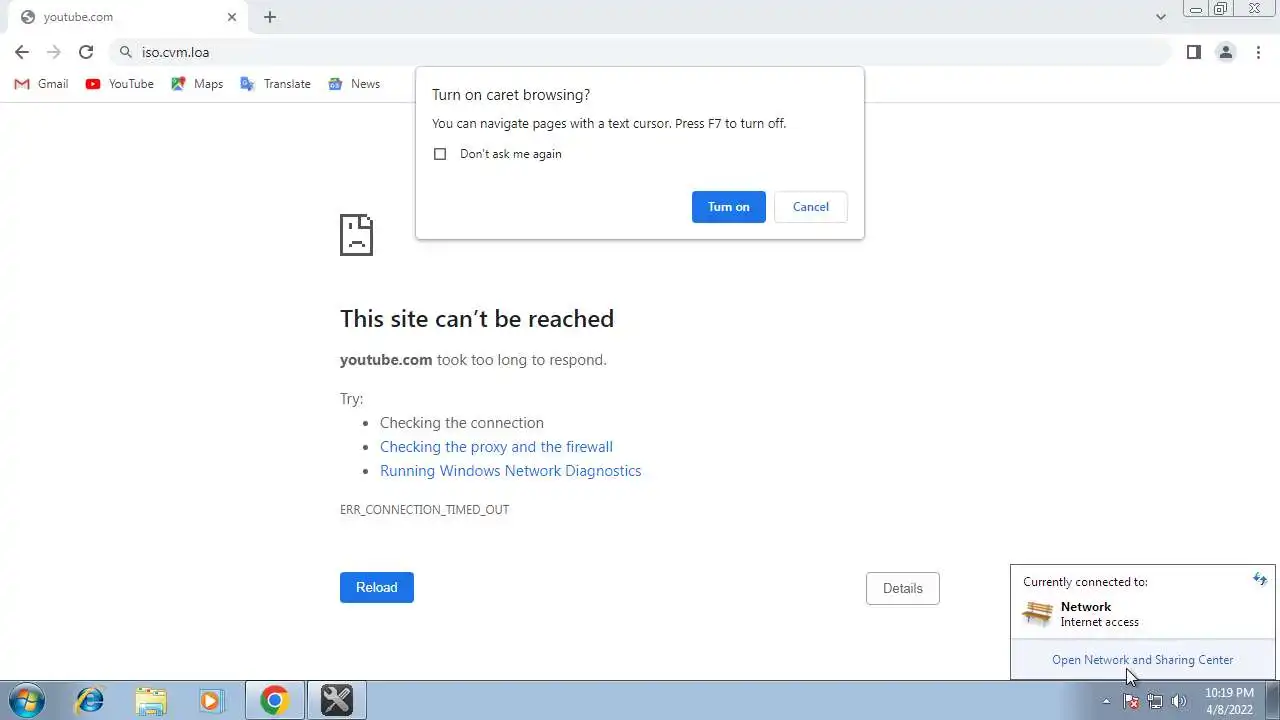This screenshot has height=720, width=1280.
Task: Click the Network connection icon in the popup
Action: (1038, 613)
